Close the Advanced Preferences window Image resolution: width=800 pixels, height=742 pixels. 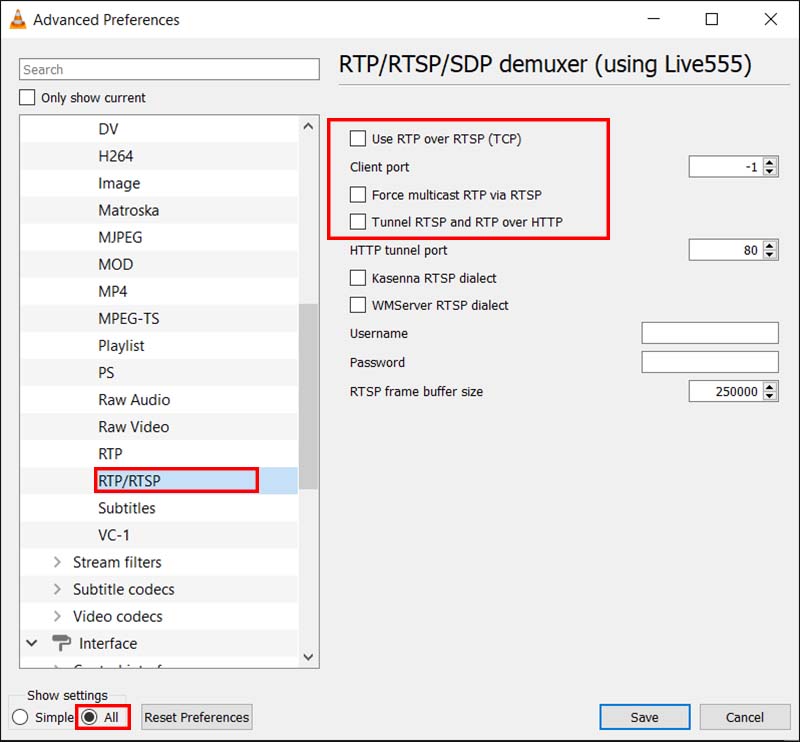[770, 19]
